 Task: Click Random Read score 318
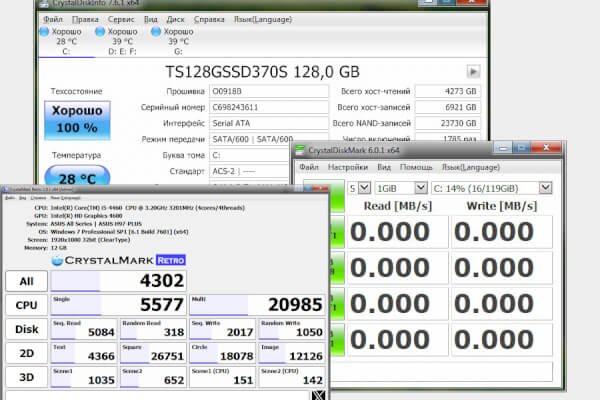click(x=153, y=329)
